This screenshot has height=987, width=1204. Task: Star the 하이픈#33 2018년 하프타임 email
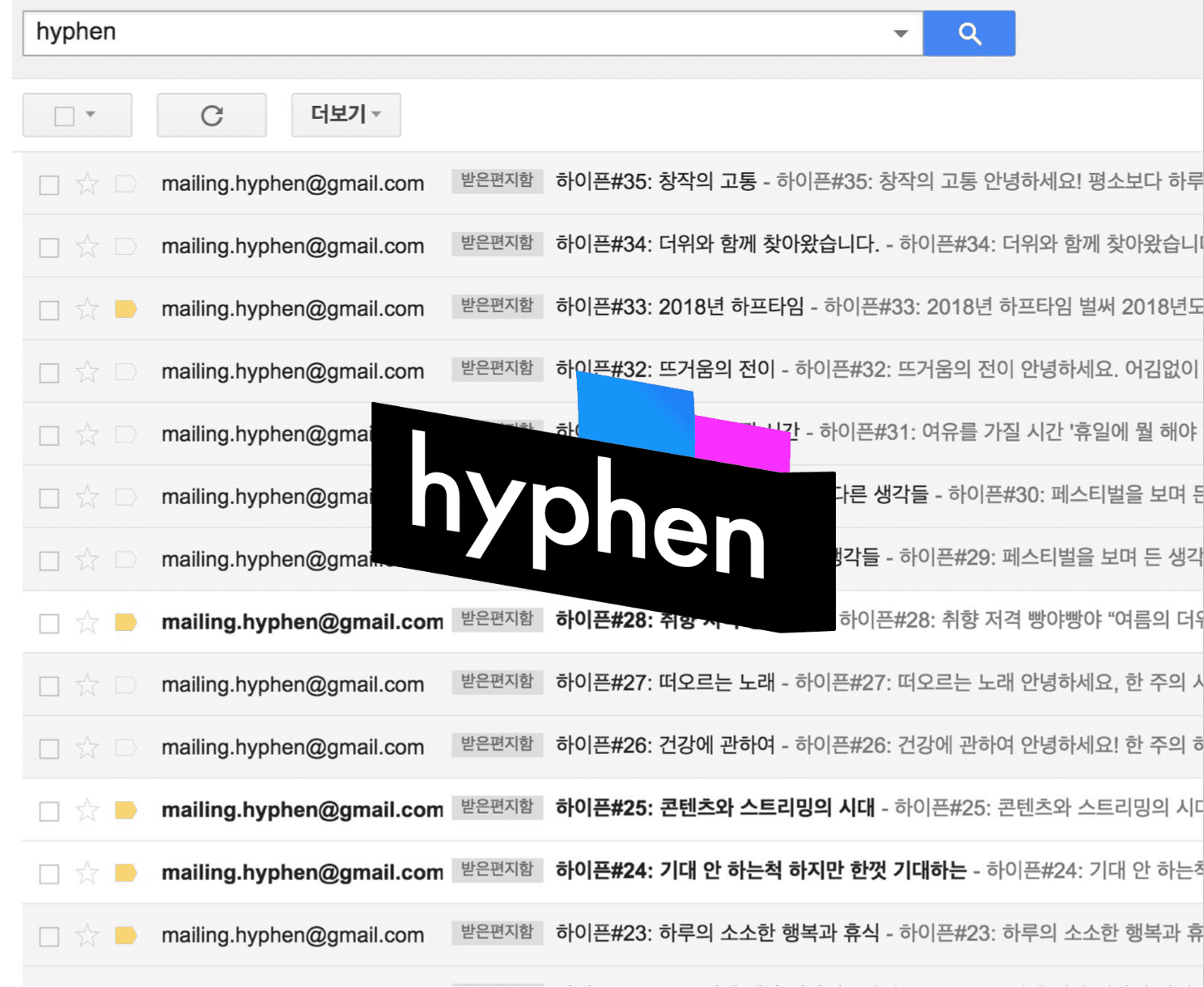tap(87, 309)
